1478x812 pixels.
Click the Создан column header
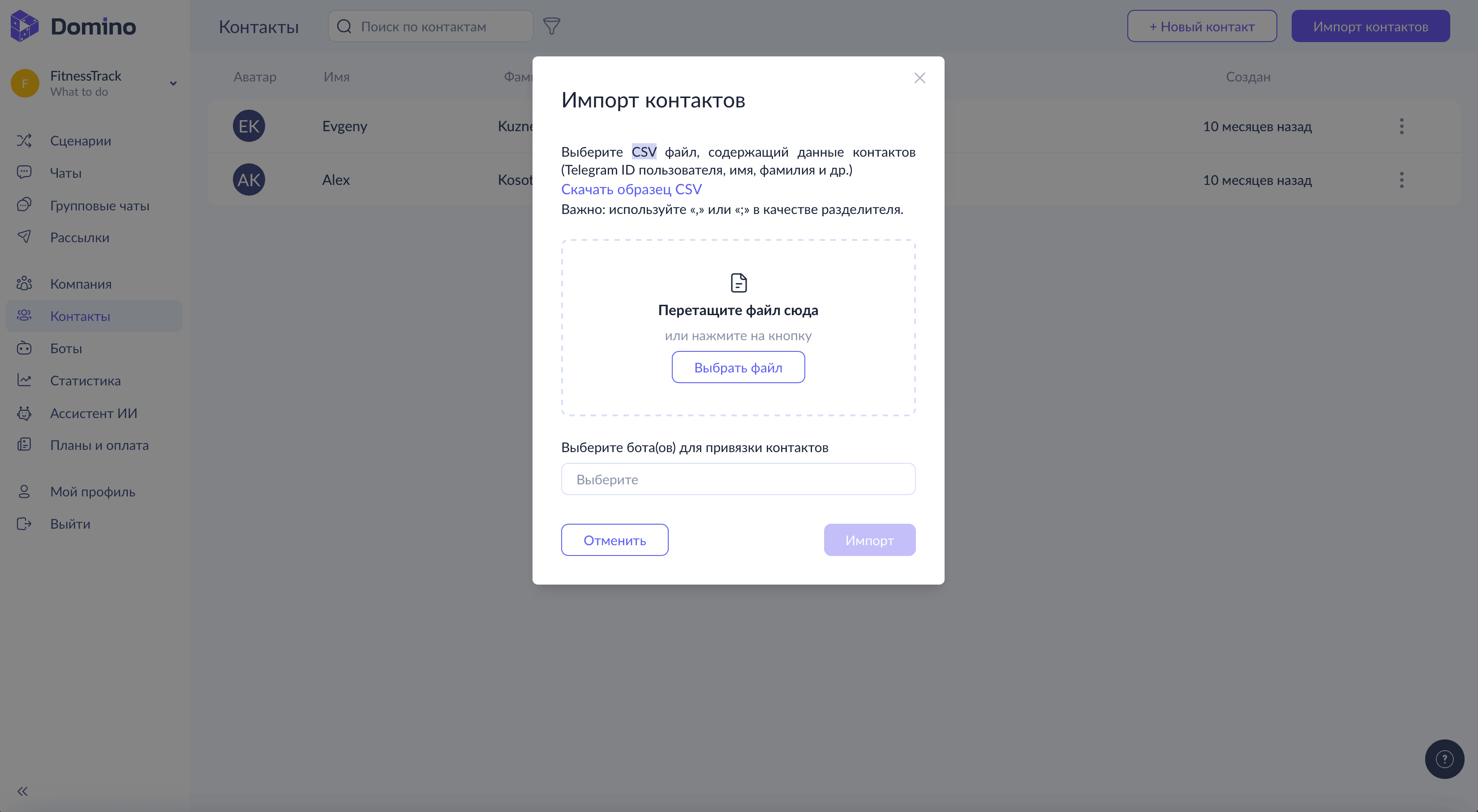coord(1248,76)
